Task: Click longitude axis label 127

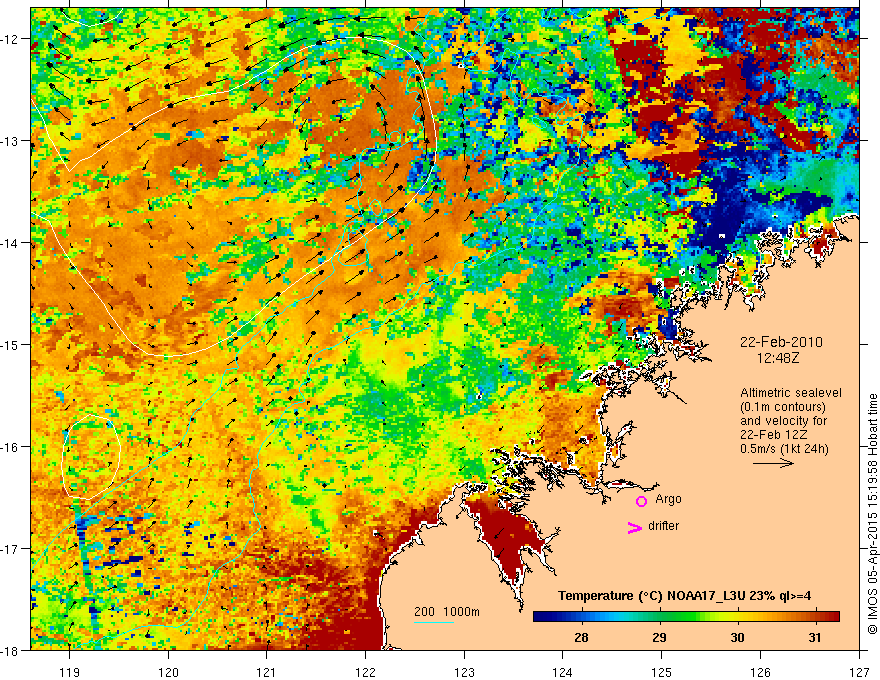Action: click(859, 672)
